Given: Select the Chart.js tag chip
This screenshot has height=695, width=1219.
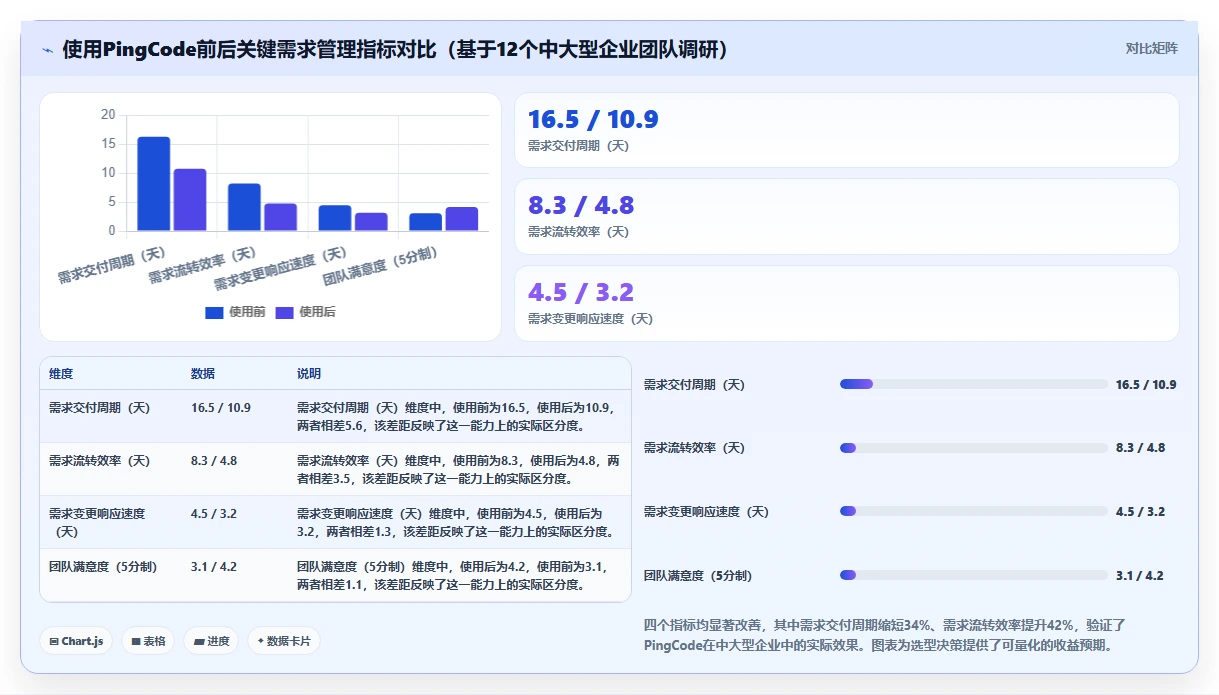Looking at the screenshot, I should (76, 641).
